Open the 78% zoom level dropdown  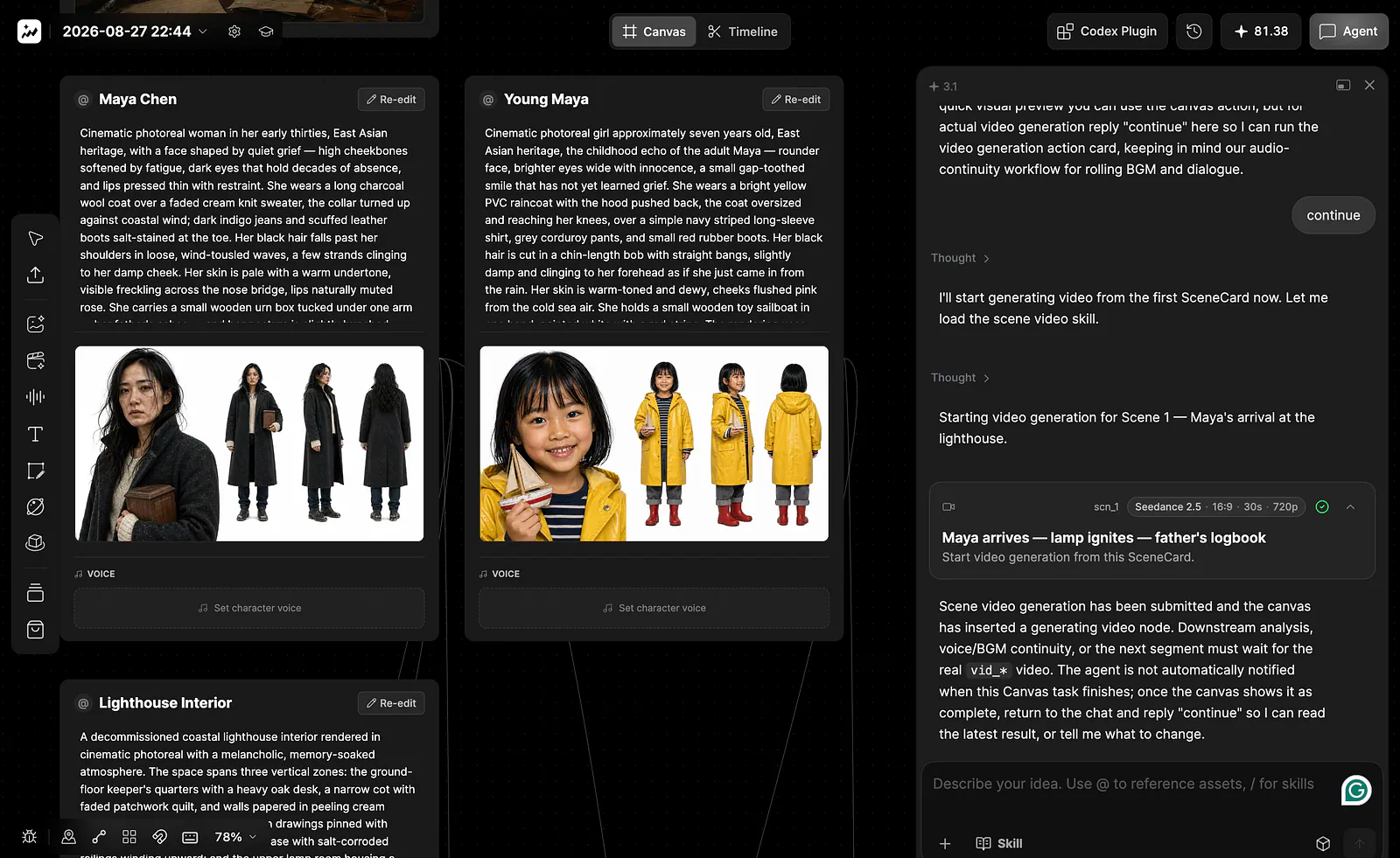click(235, 837)
